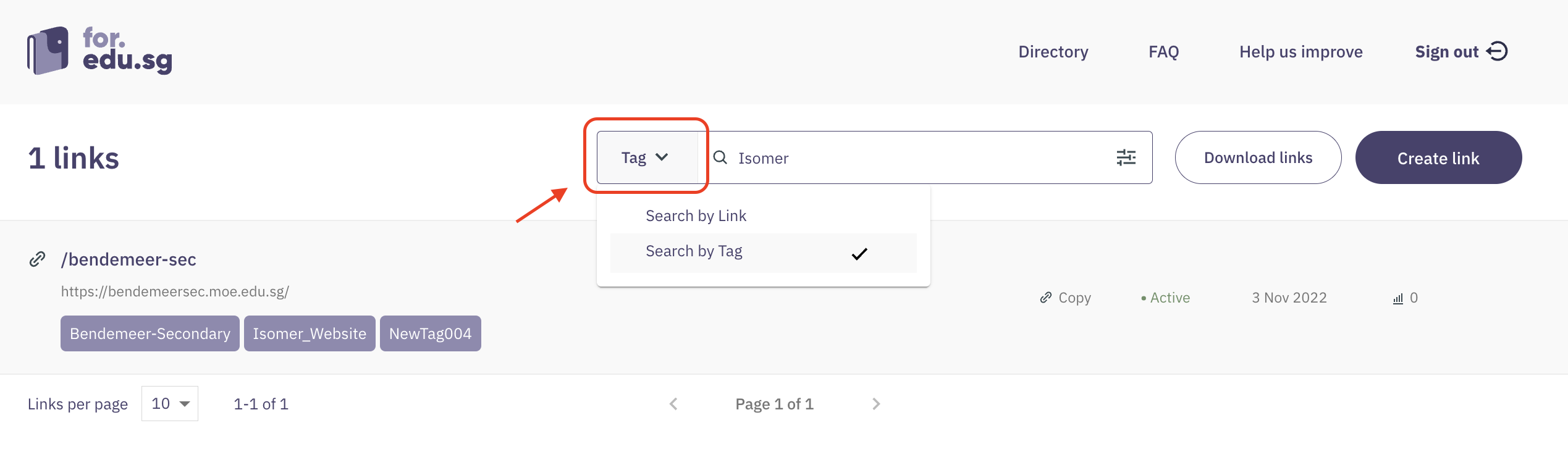
Task: Click the for.edu.sg elephant logo
Action: (x=48, y=51)
